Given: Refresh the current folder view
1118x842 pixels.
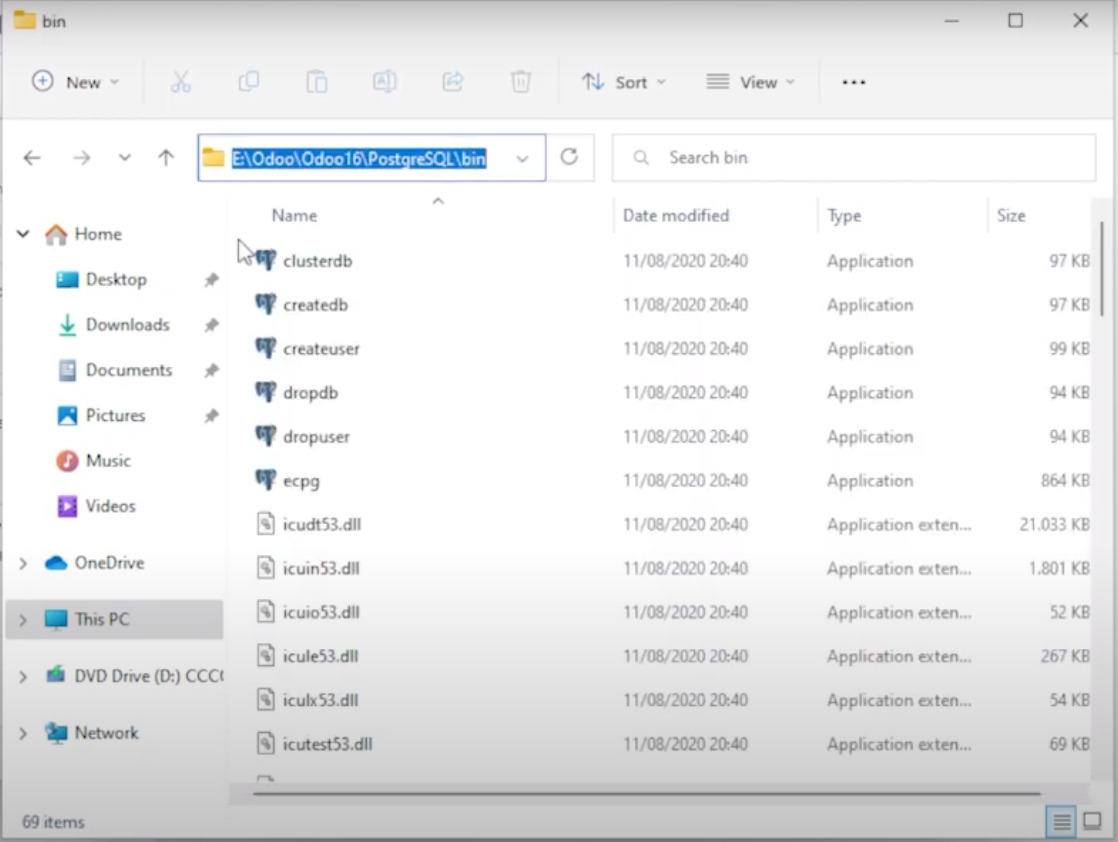Looking at the screenshot, I should [569, 157].
